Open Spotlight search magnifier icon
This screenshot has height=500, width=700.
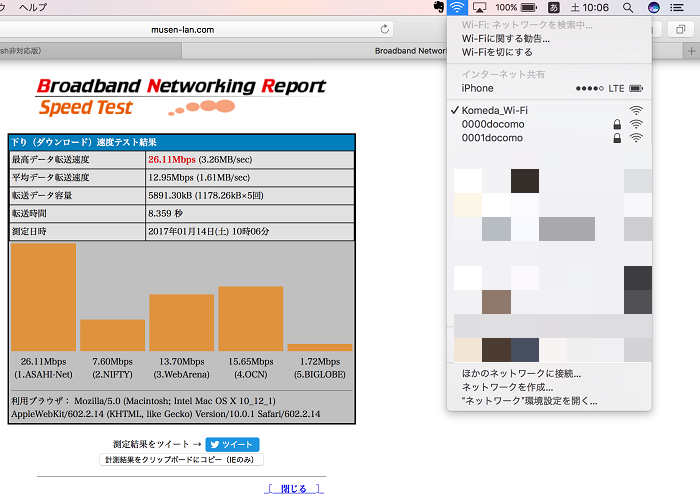click(x=628, y=8)
